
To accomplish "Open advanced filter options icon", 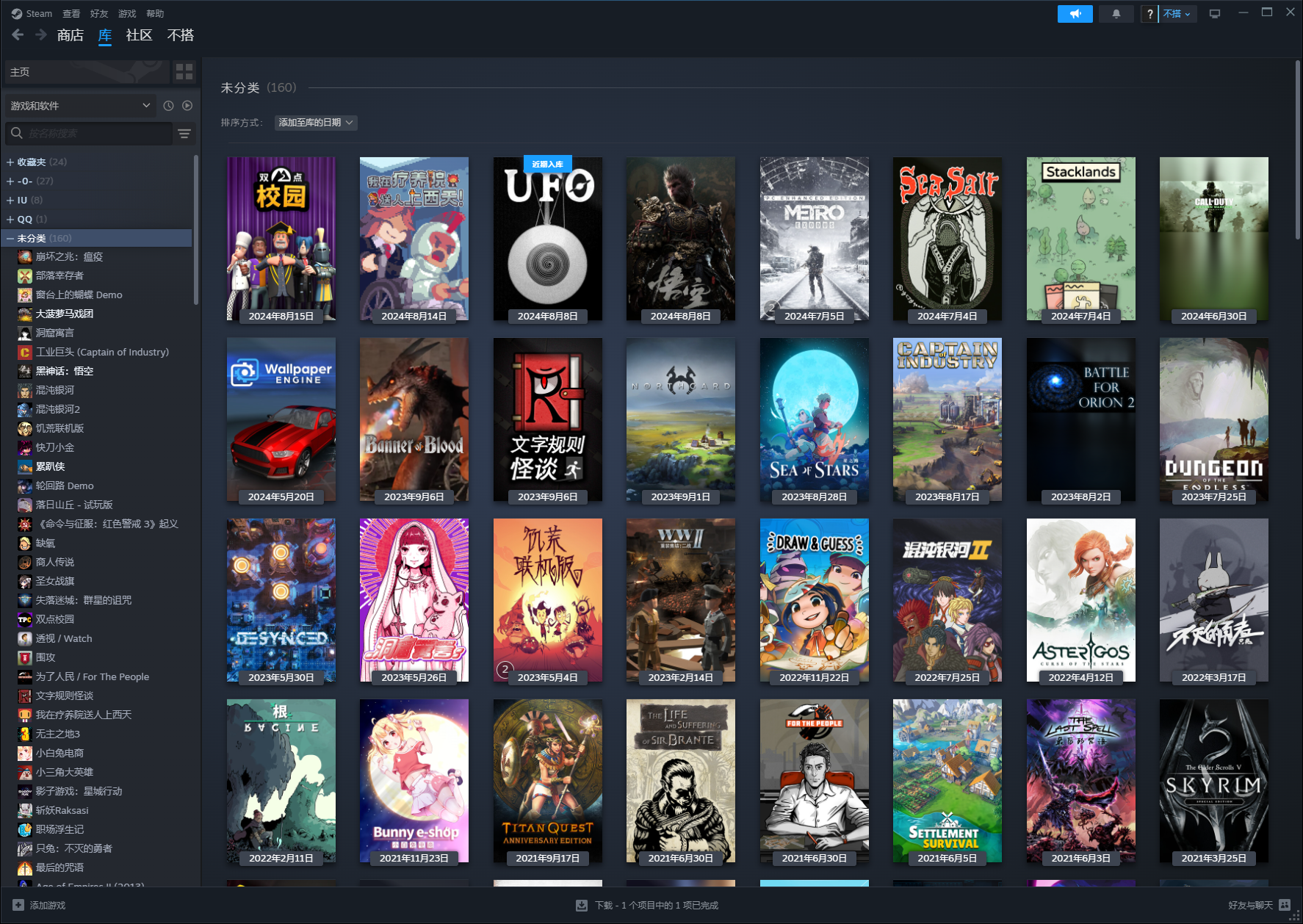I will pos(184,134).
